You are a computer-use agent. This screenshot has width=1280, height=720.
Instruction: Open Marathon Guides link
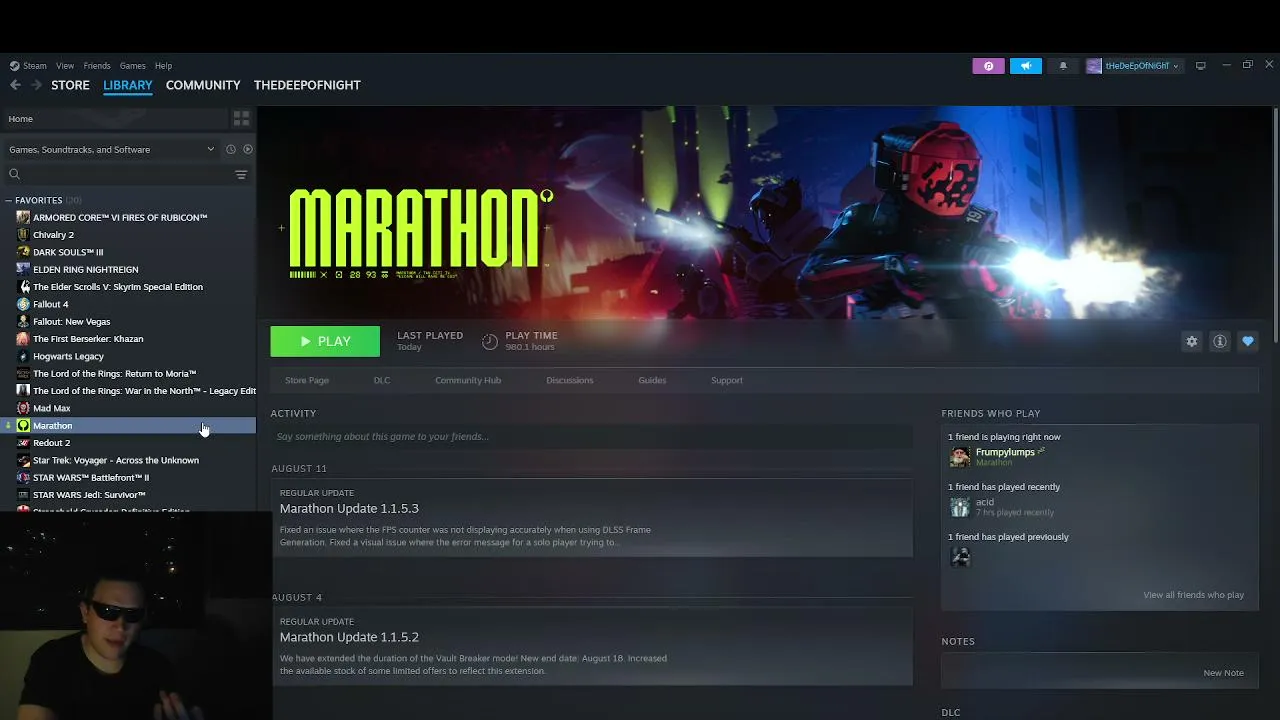tap(652, 380)
